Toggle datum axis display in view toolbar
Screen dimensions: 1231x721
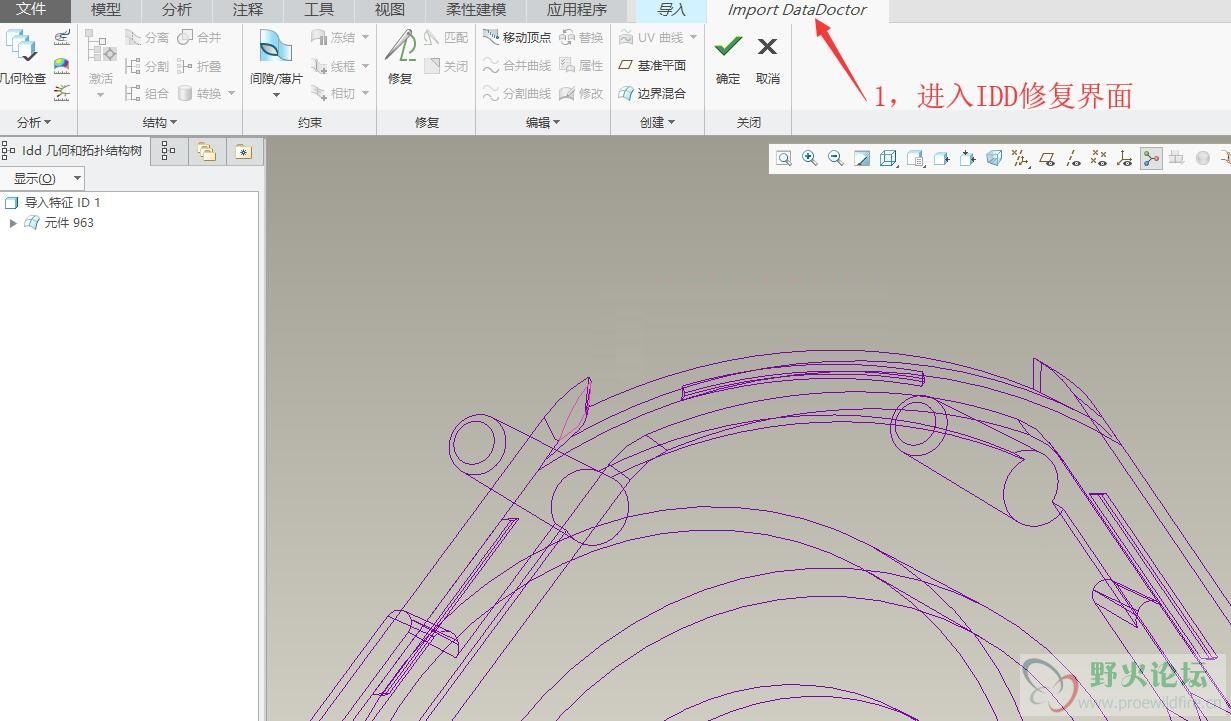1073,158
